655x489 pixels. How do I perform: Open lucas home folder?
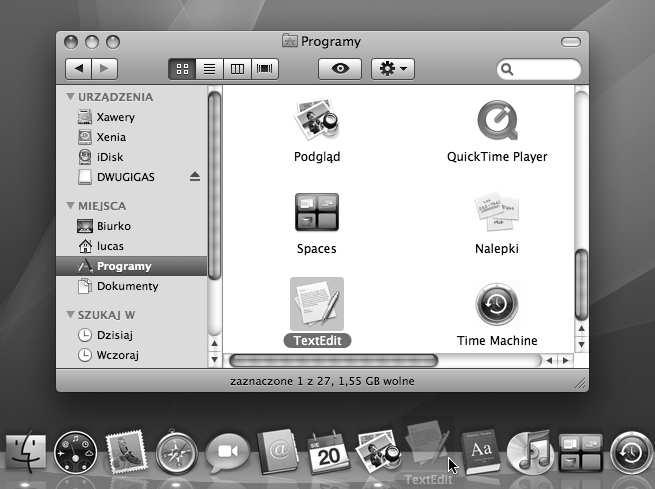(131, 246)
